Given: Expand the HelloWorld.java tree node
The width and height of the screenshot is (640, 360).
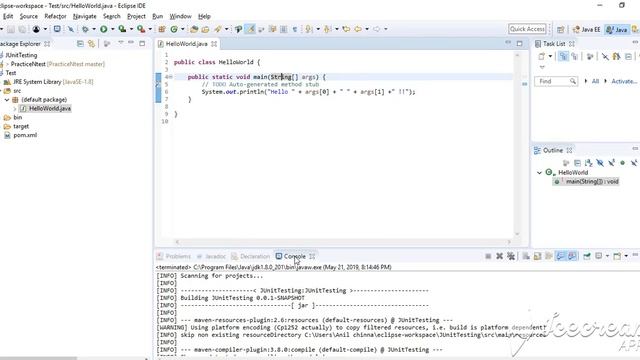Looking at the screenshot, I should (x=15, y=109).
